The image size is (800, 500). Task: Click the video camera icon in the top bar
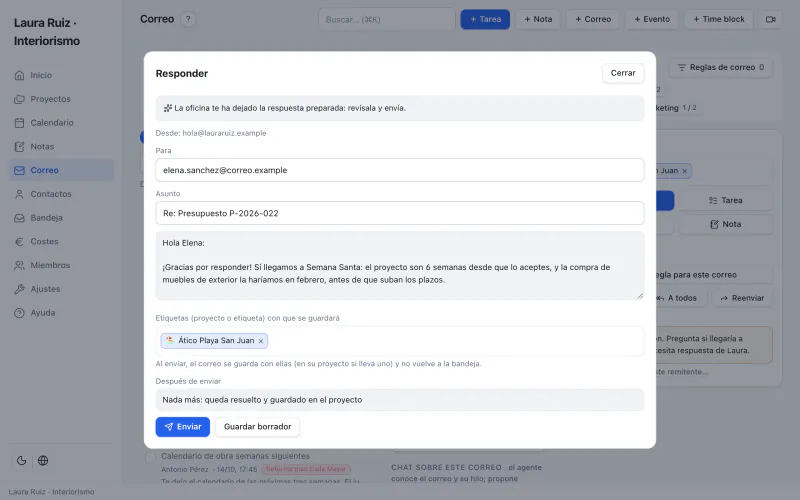[770, 19]
